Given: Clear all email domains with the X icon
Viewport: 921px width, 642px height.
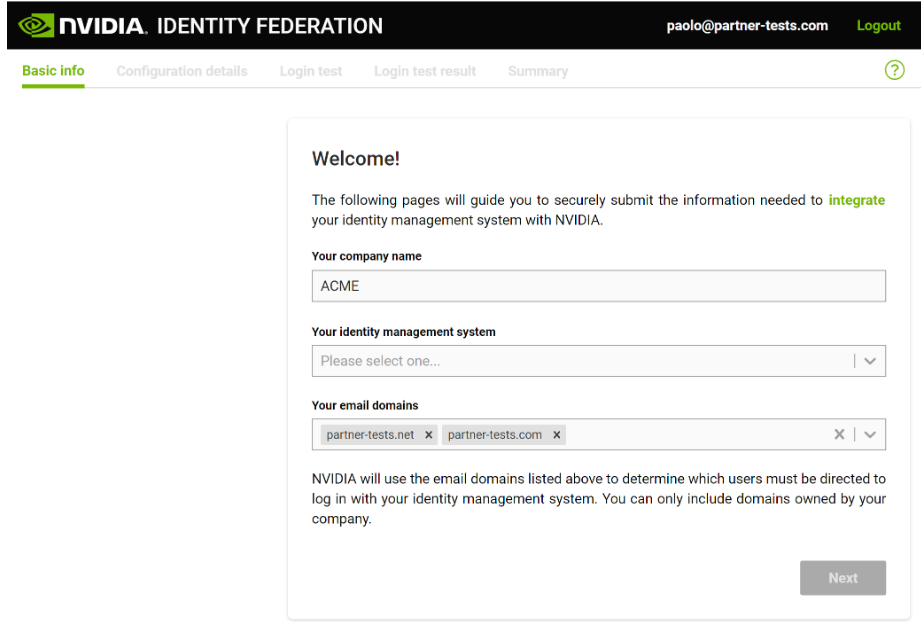Looking at the screenshot, I should tap(839, 434).
